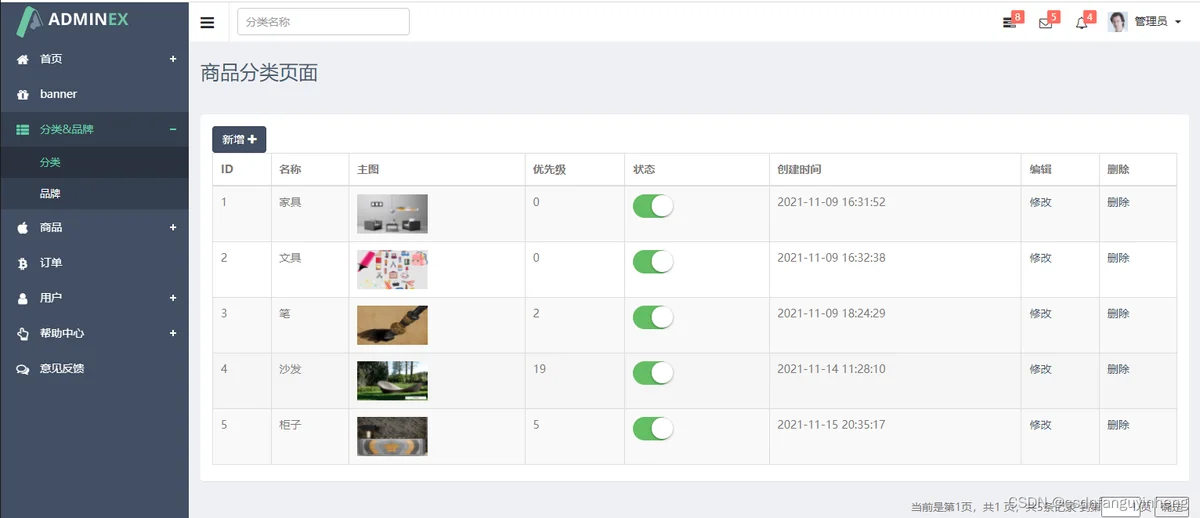Click 修改 for the 家具 row
The image size is (1200, 518).
(1040, 202)
